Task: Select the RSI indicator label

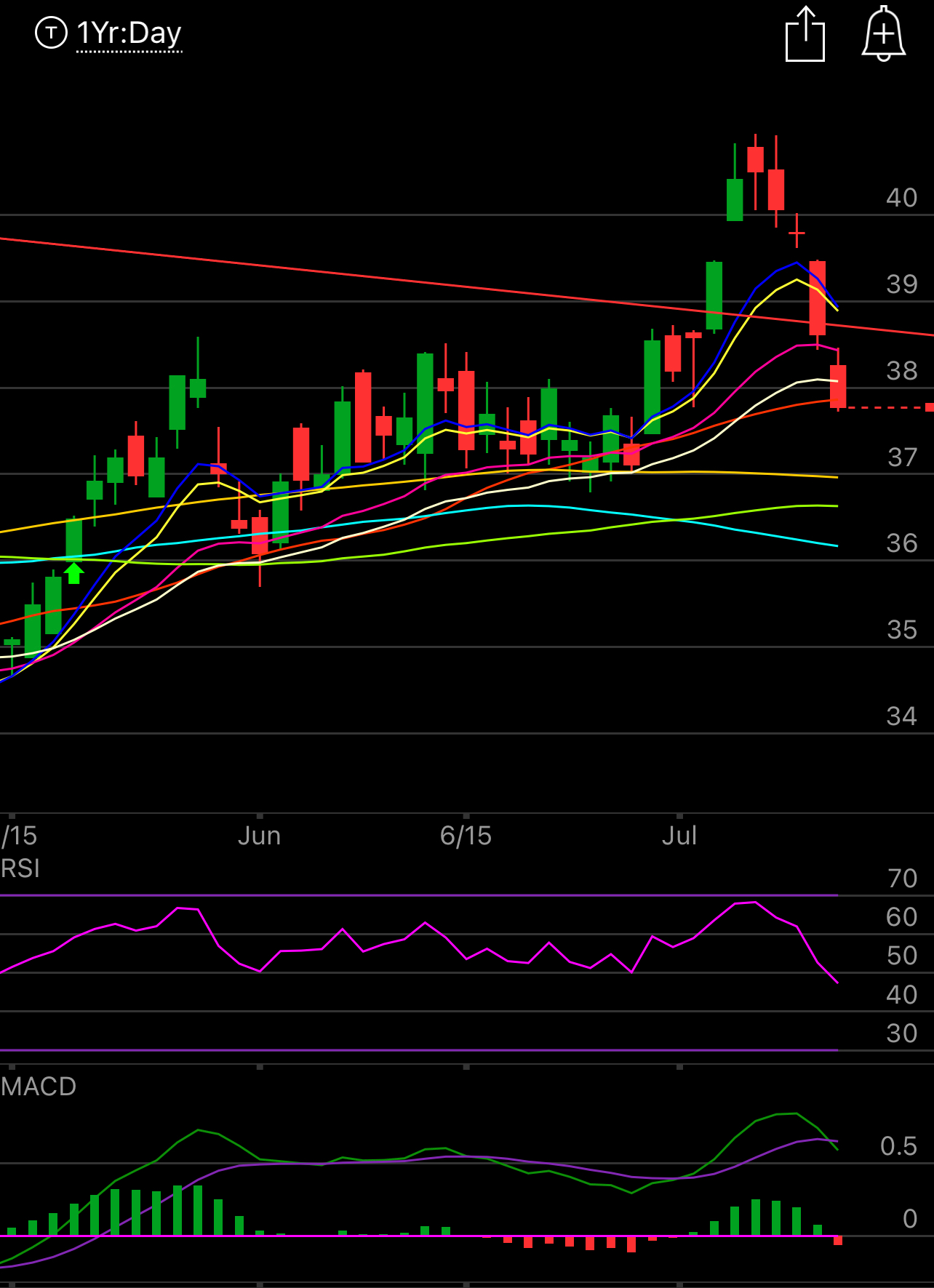Action: [x=20, y=868]
